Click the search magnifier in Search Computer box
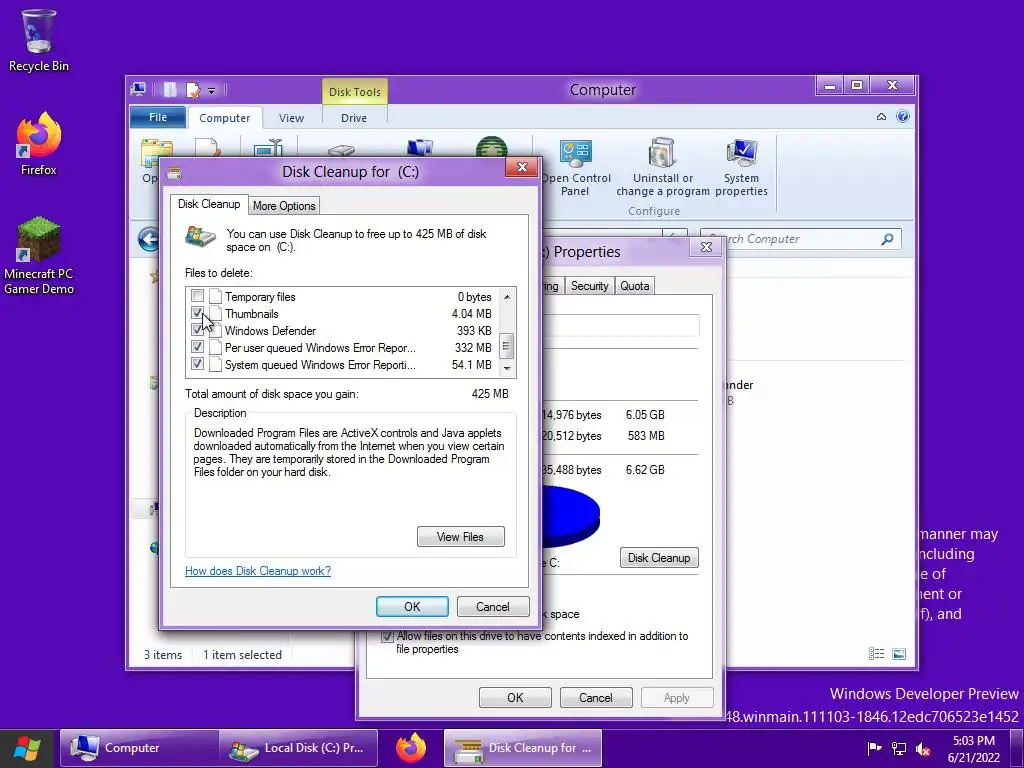Image resolution: width=1024 pixels, height=768 pixels. click(x=887, y=239)
